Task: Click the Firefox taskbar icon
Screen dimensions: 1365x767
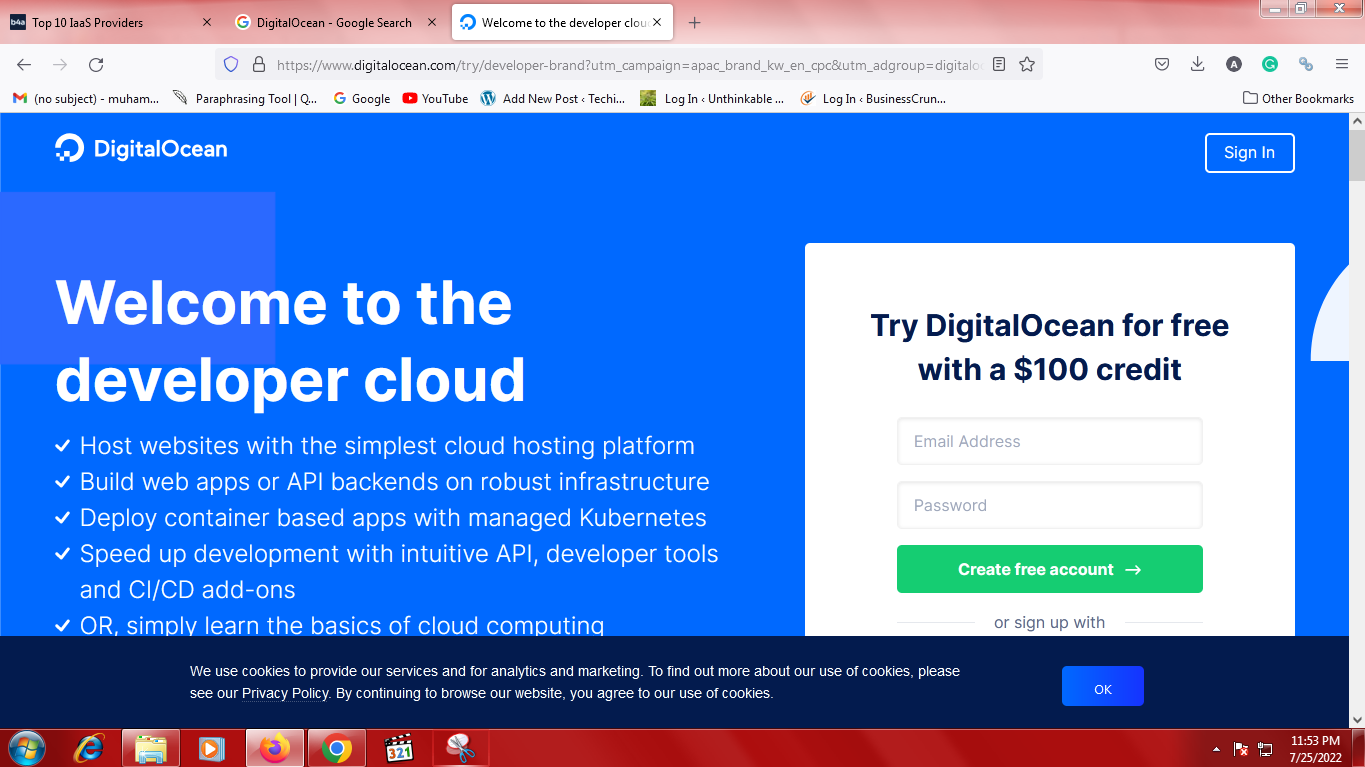Action: pos(274,748)
